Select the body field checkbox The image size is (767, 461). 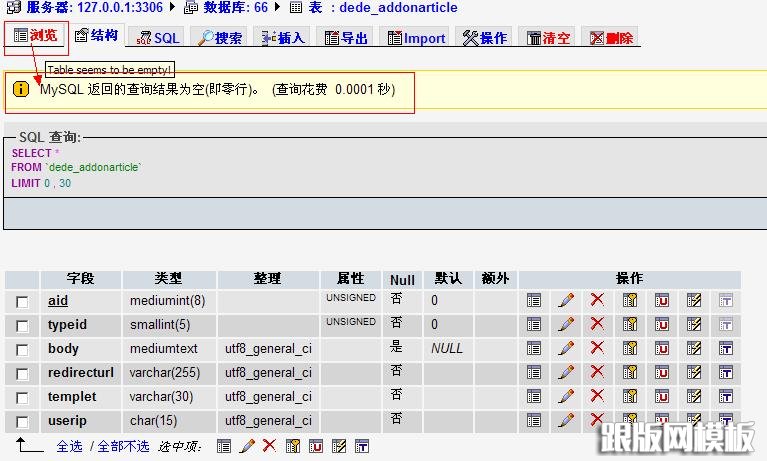click(x=22, y=350)
